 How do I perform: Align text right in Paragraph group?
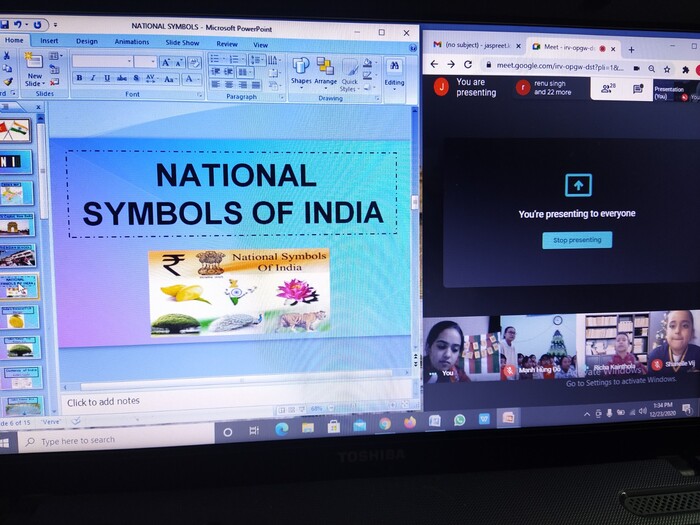point(242,84)
